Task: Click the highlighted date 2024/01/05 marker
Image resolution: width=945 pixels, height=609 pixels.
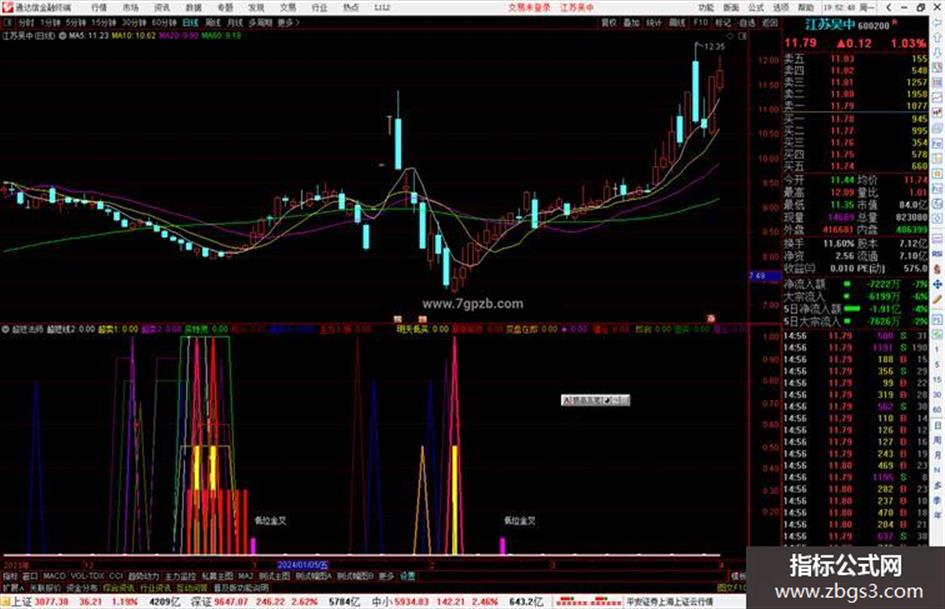Action: (303, 565)
